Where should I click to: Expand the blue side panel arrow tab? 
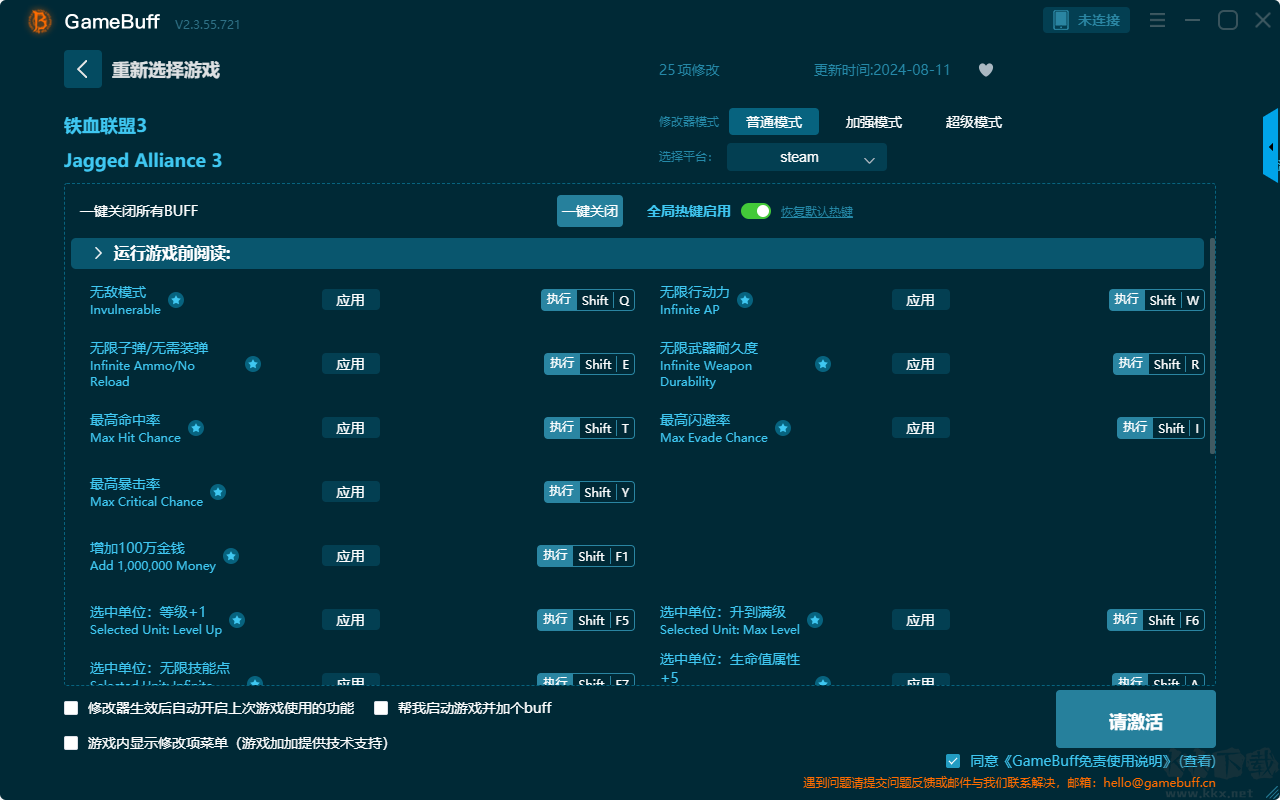pyautogui.click(x=1271, y=146)
